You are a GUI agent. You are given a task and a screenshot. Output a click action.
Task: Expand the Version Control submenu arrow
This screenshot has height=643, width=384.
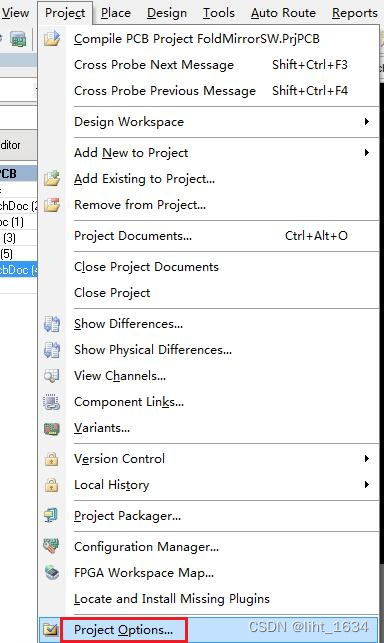point(367,458)
